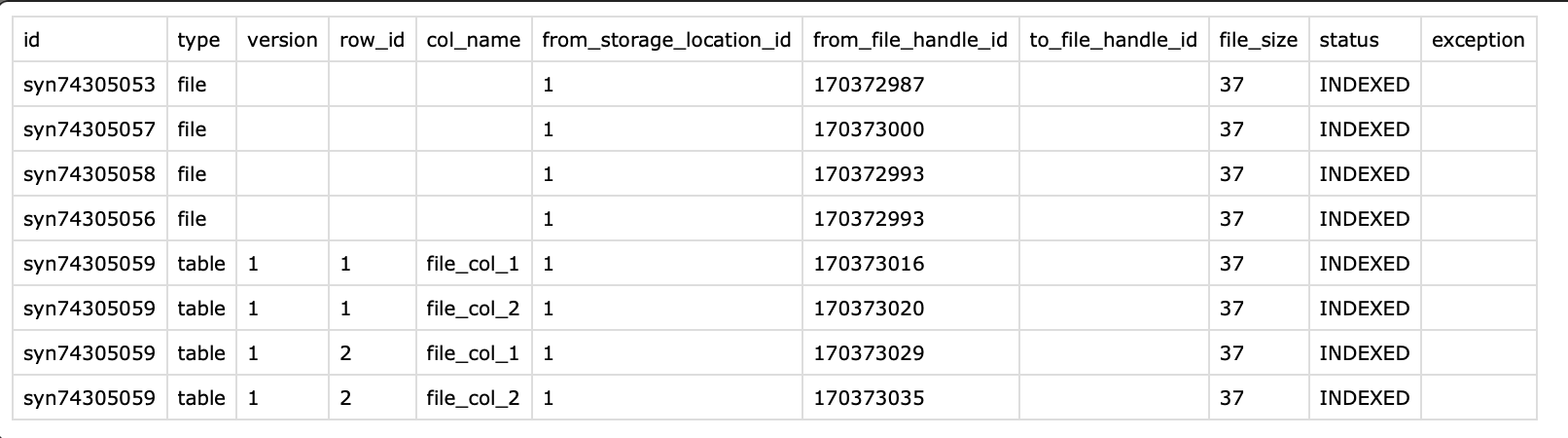Select the syn74305056 id cell
This screenshot has height=438, width=1568.
pyautogui.click(x=89, y=219)
